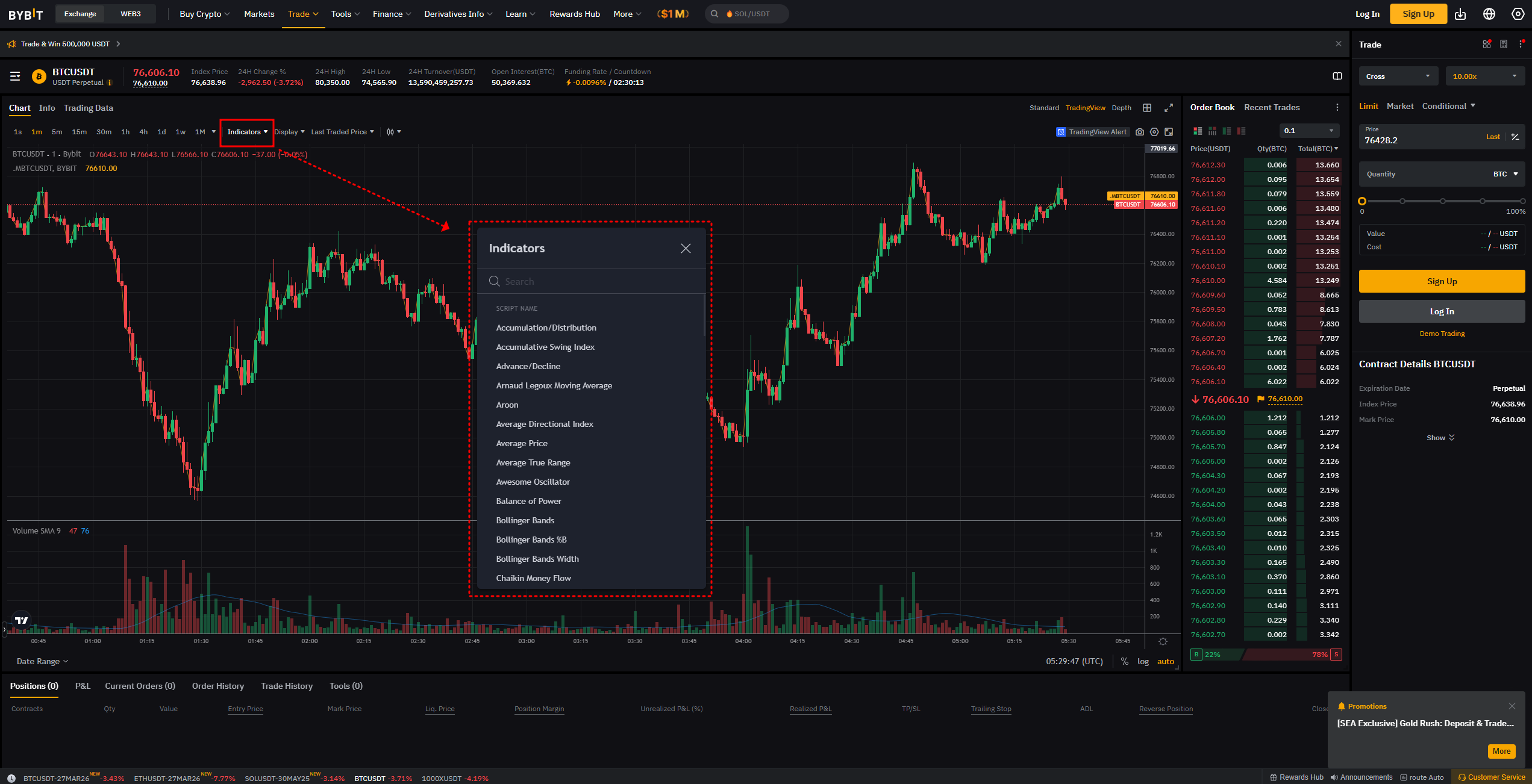1532x784 pixels.
Task: Switch to multi-chart grid layout icon
Action: [x=1147, y=108]
